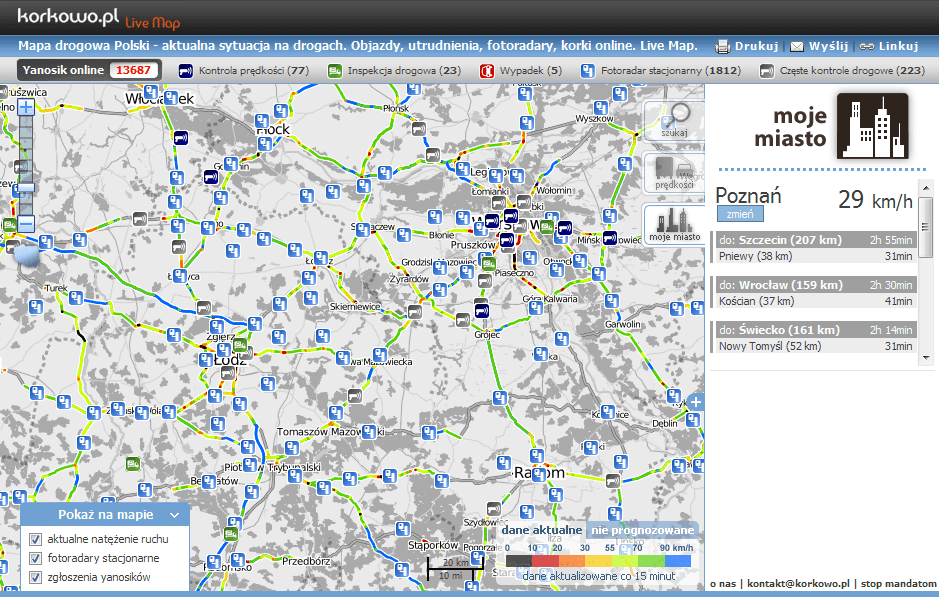Click the zmień button under Poznań

739,214
